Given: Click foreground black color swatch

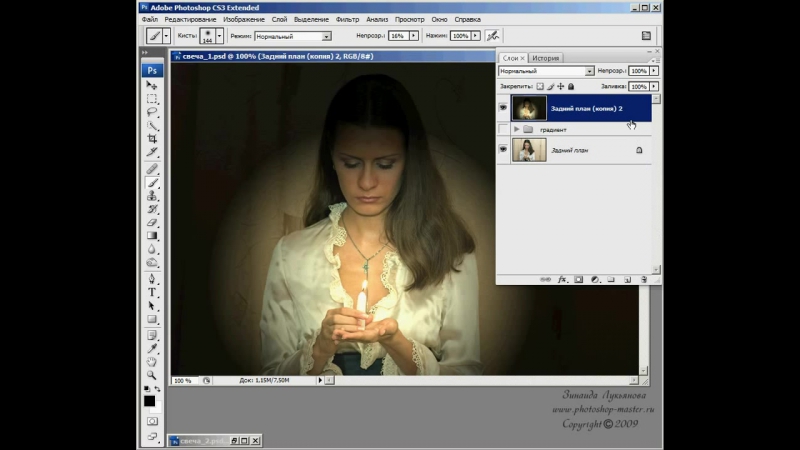Looking at the screenshot, I should tap(149, 401).
